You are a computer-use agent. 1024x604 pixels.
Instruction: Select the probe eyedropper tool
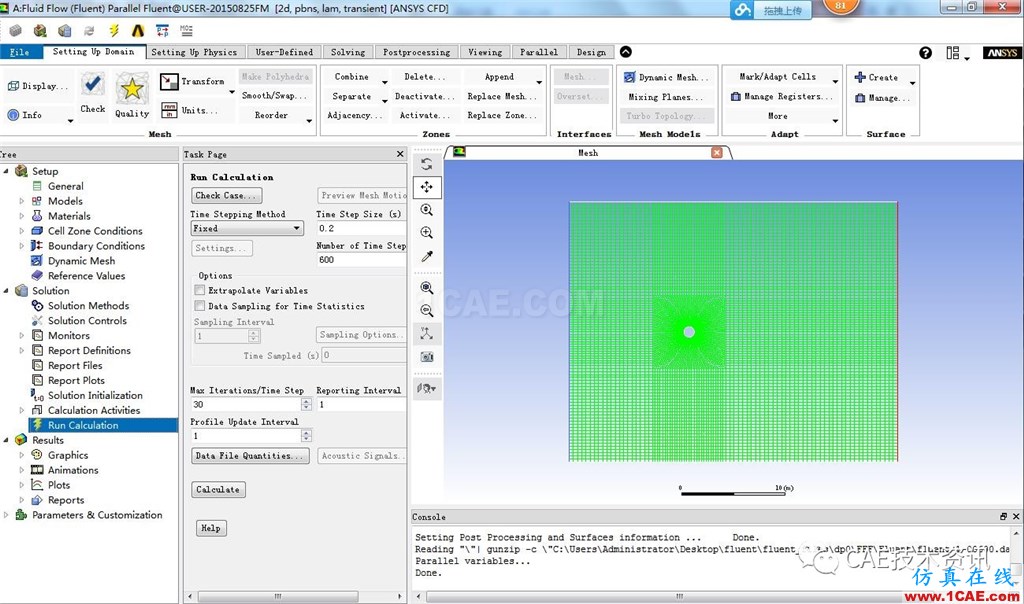pos(426,256)
